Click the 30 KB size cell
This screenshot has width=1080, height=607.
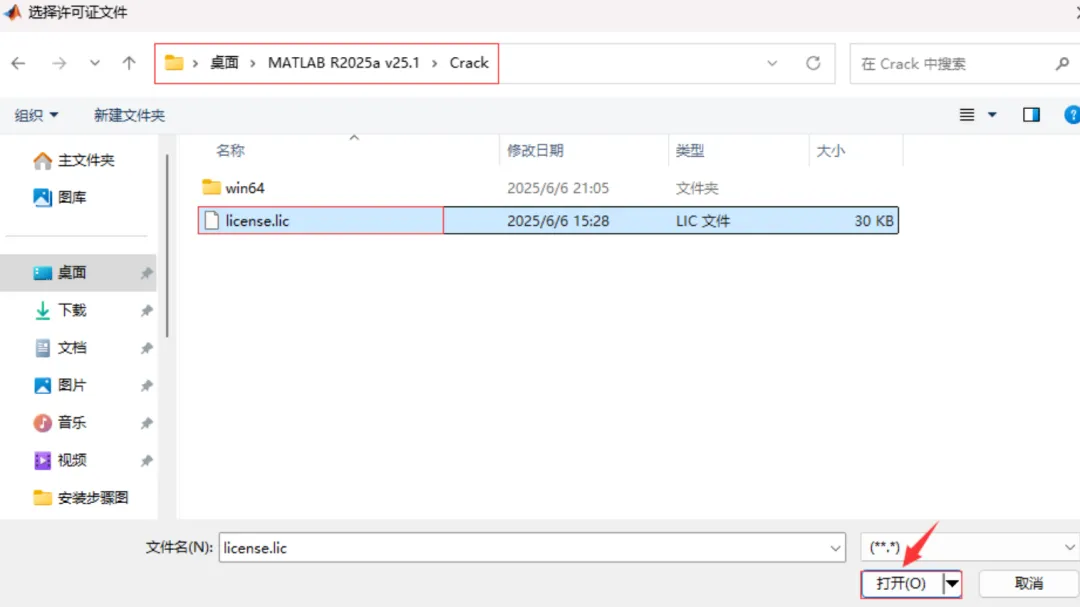coord(873,220)
